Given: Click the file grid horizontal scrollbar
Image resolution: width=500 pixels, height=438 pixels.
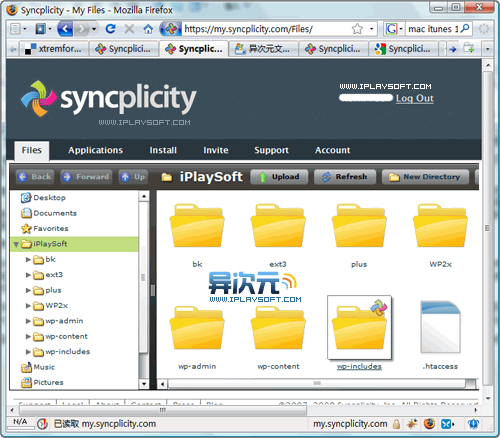Looking at the screenshot, I should tap(317, 384).
